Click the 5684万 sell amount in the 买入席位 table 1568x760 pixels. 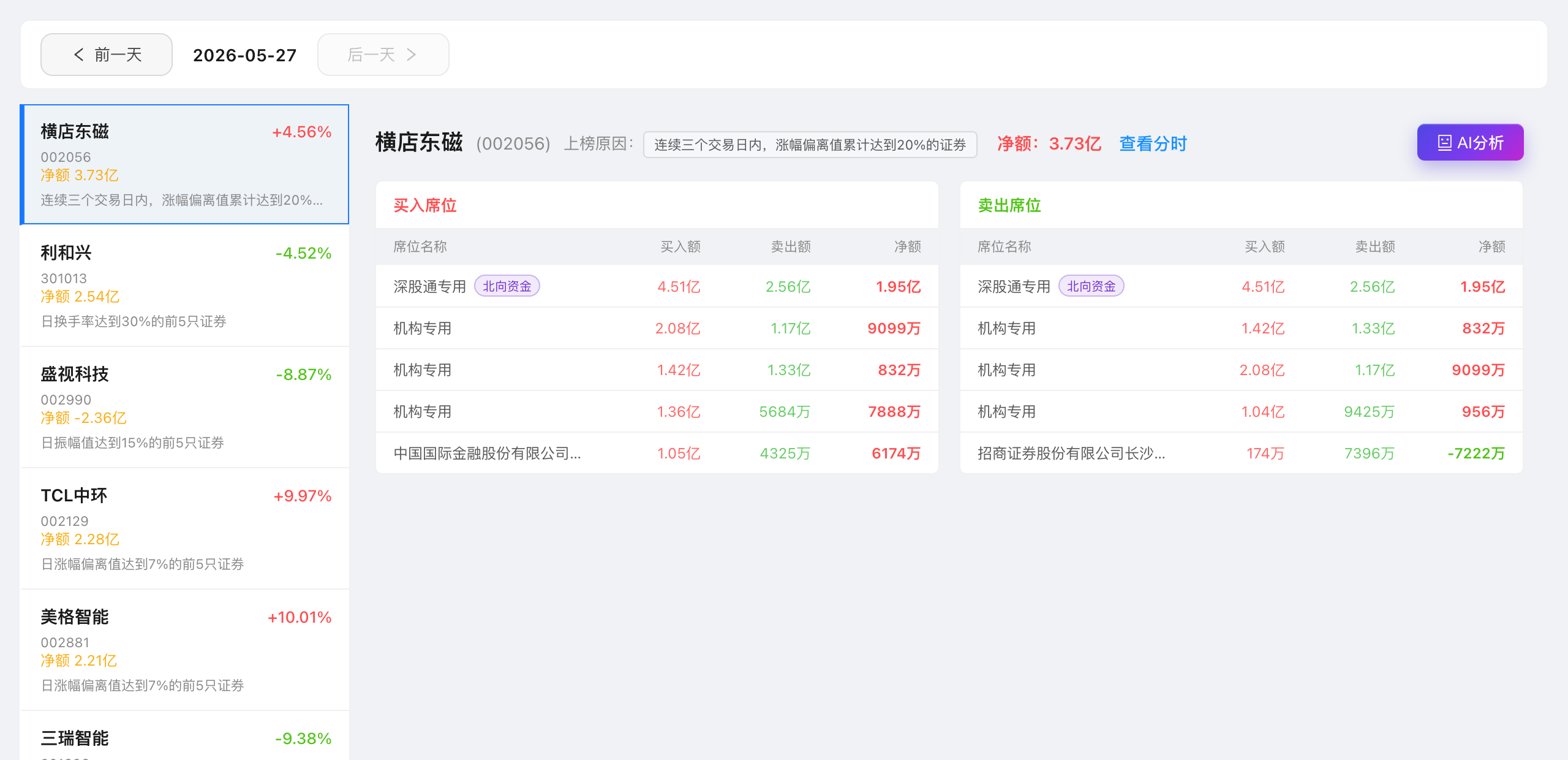tap(785, 411)
